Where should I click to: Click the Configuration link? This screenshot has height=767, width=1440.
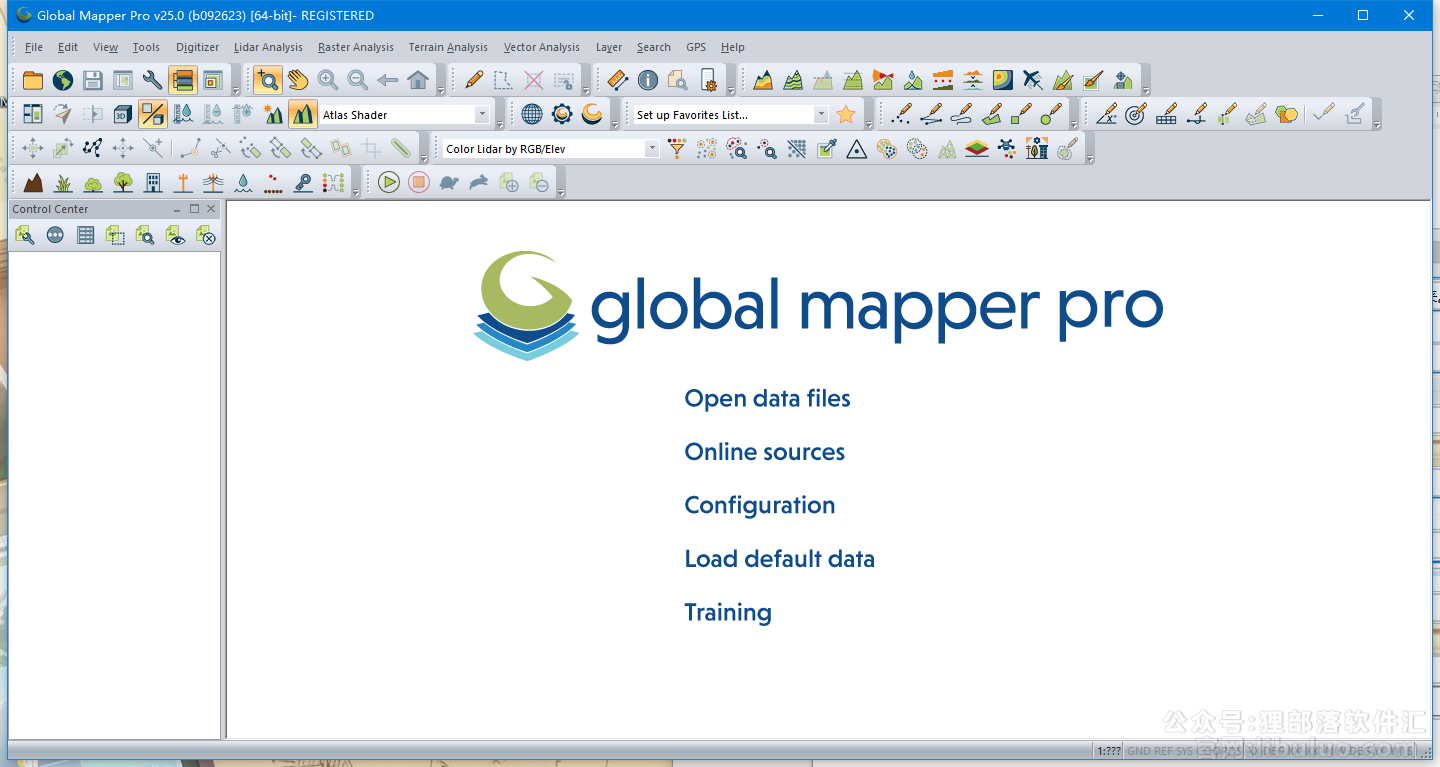point(759,505)
